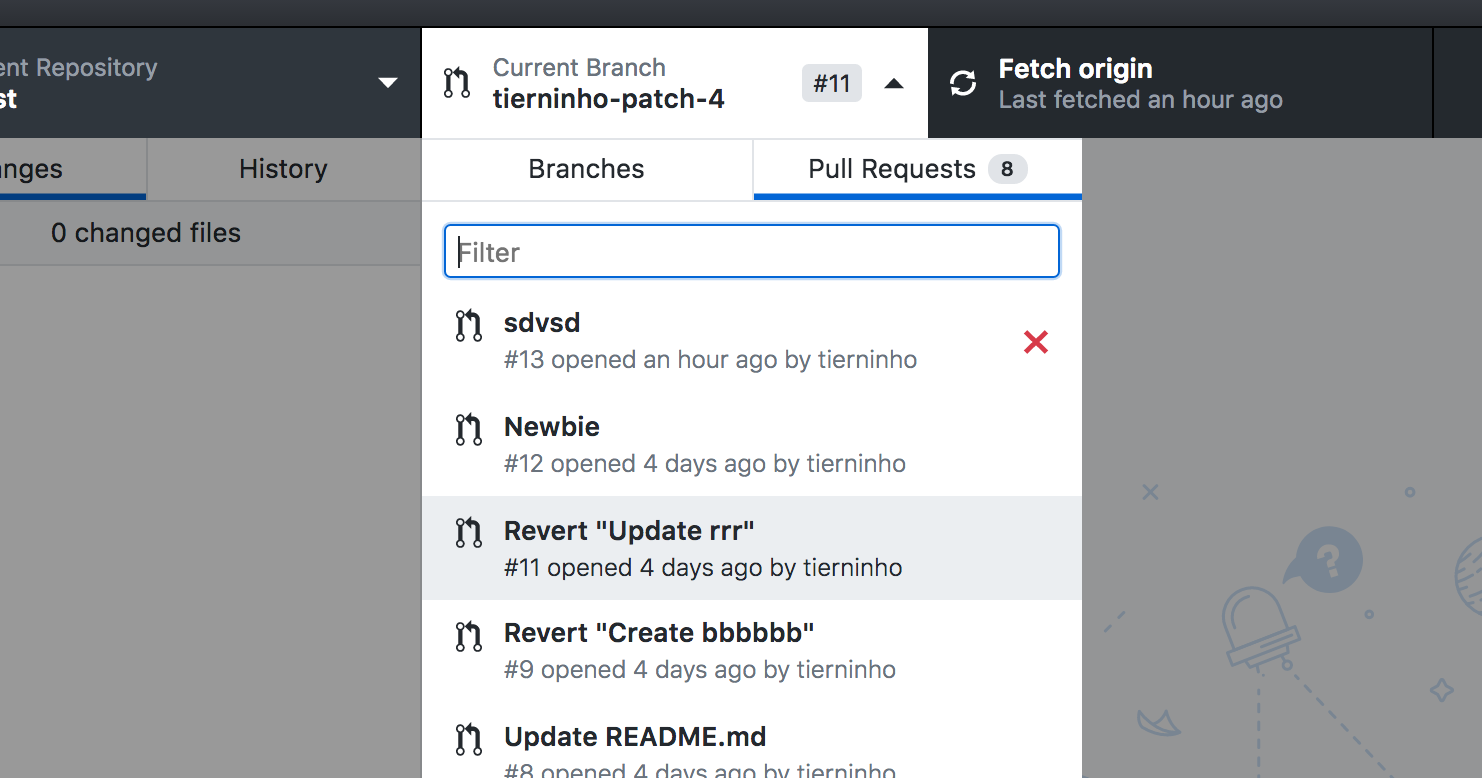The height and width of the screenshot is (778, 1482).
Task: Click the #11 badge on Current Branch
Action: pos(831,83)
